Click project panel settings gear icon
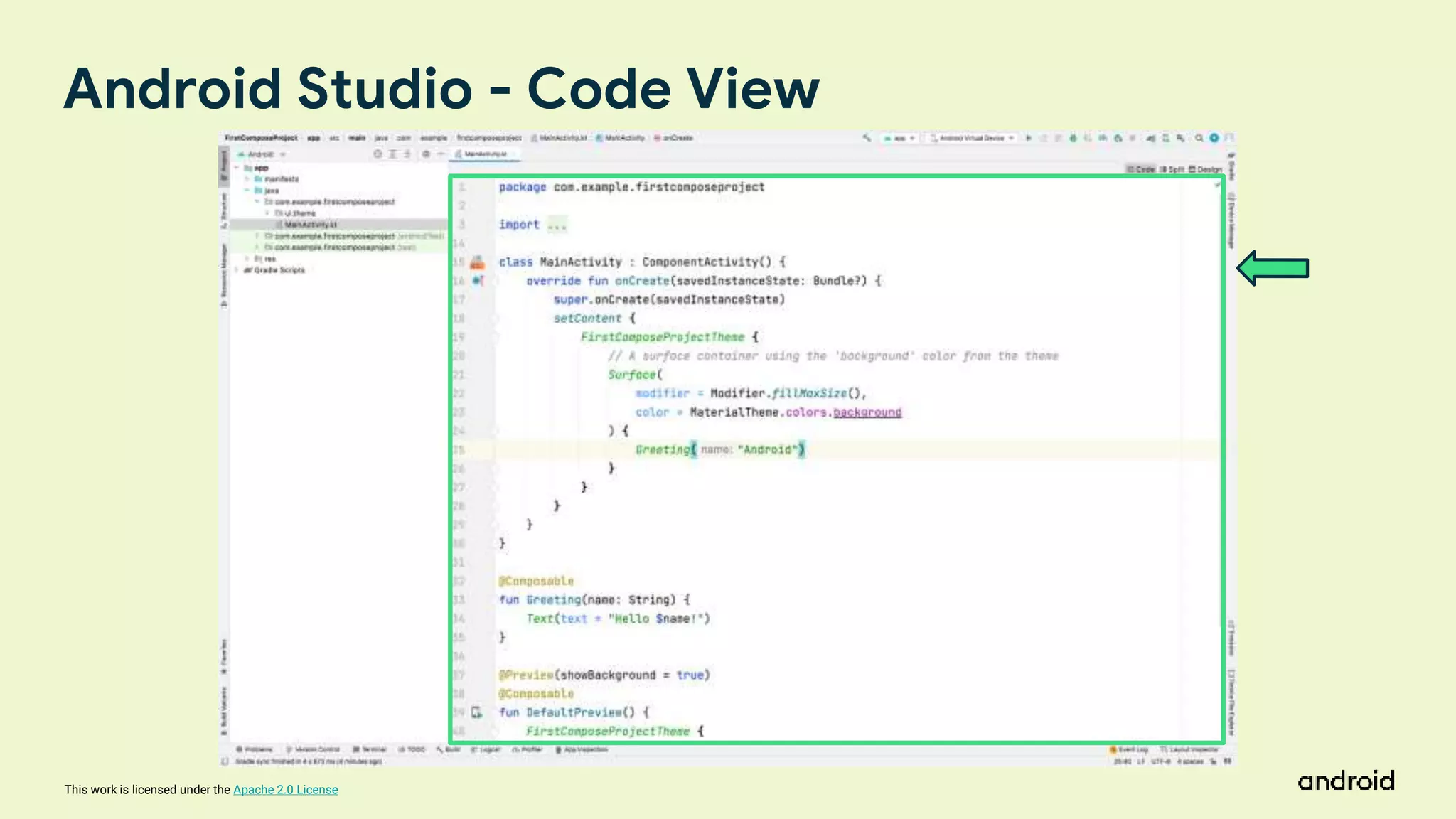Image resolution: width=1456 pixels, height=819 pixels. pos(426,154)
